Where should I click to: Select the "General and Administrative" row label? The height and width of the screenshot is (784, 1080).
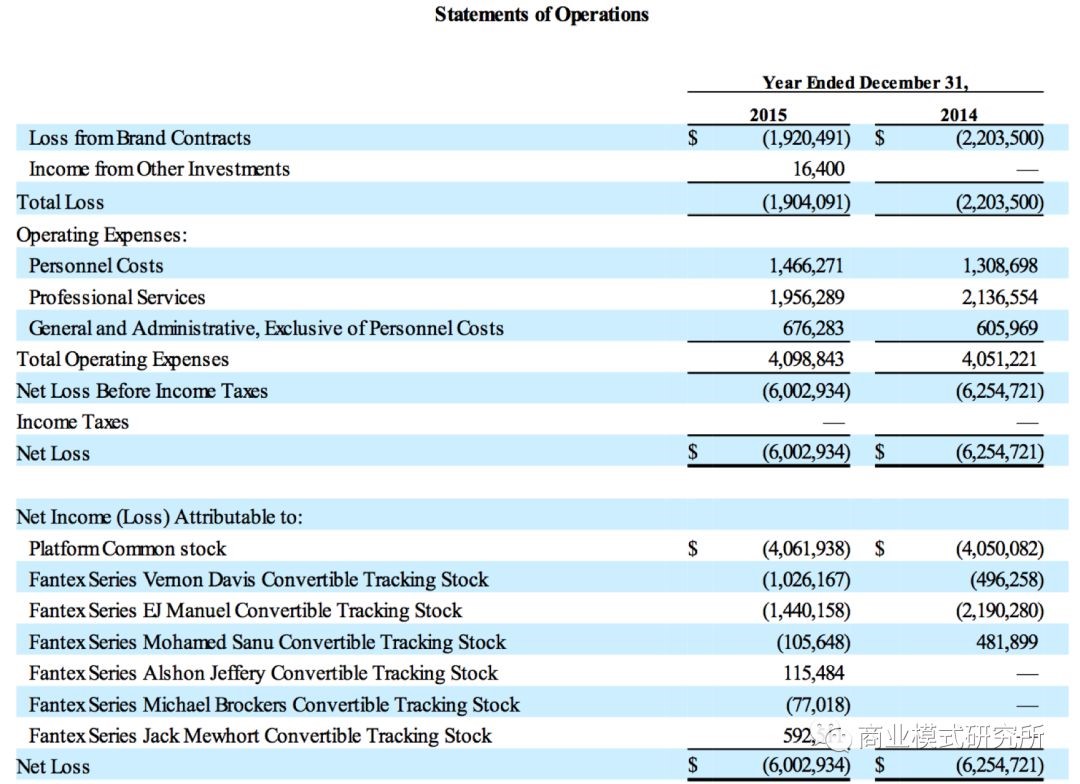266,329
